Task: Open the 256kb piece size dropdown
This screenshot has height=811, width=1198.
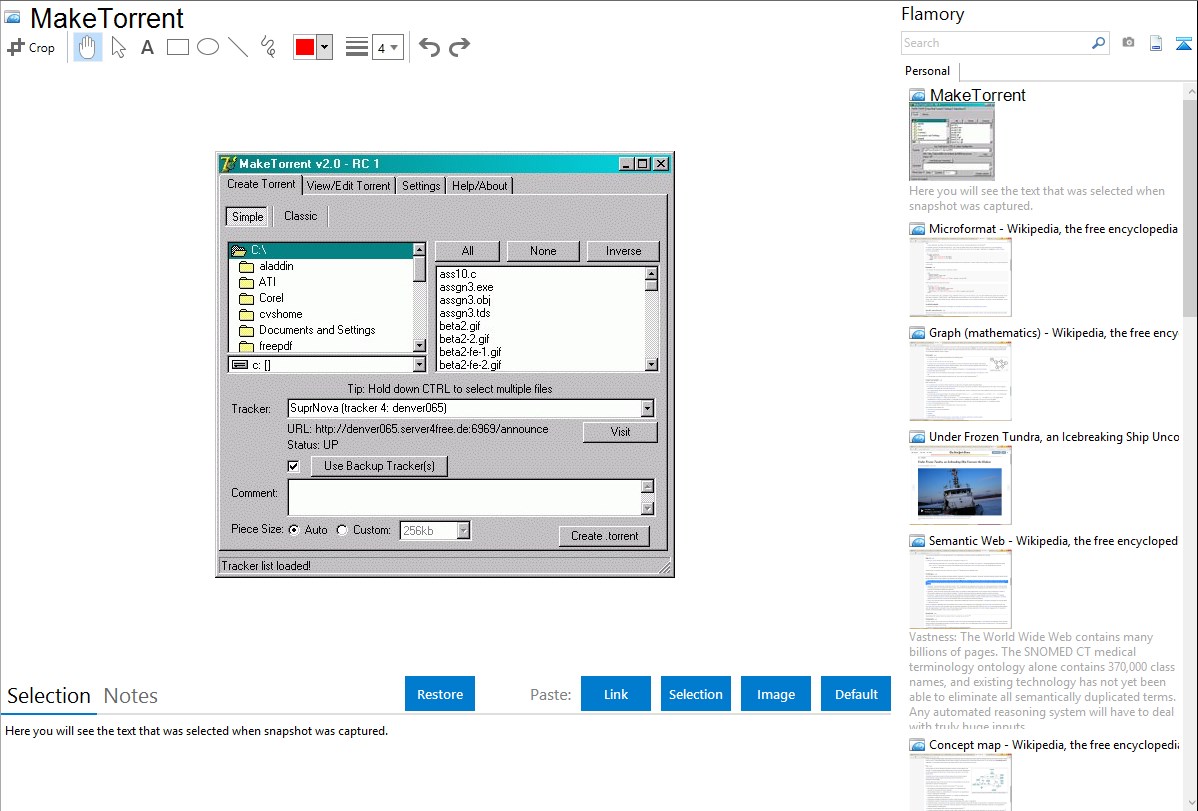Action: (x=463, y=530)
